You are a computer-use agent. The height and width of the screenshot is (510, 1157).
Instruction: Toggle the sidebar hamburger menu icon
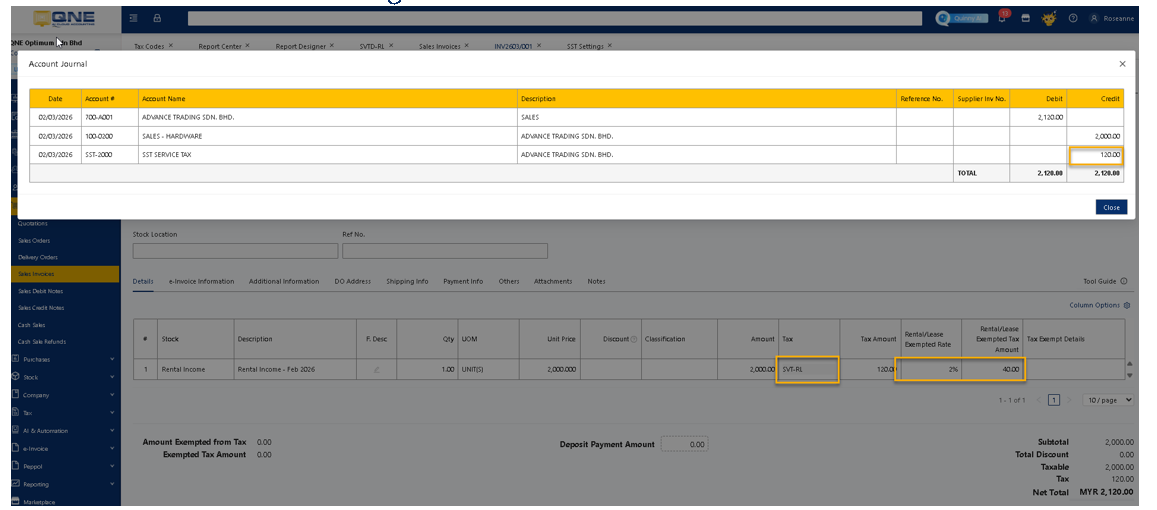[x=134, y=18]
